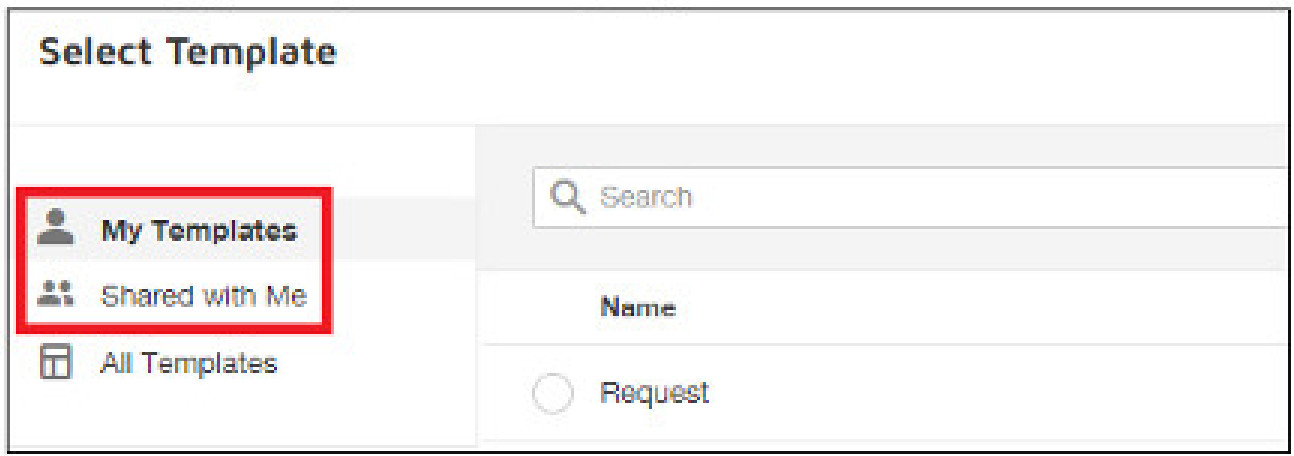Click the My Templates text label
This screenshot has height=456, width=1294.
point(199,231)
